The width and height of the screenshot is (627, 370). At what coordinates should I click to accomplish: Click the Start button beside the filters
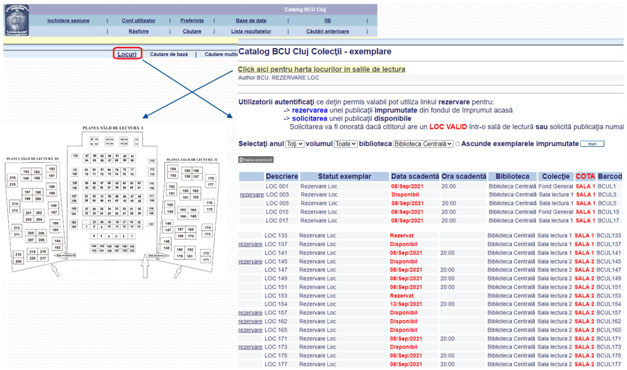point(592,144)
